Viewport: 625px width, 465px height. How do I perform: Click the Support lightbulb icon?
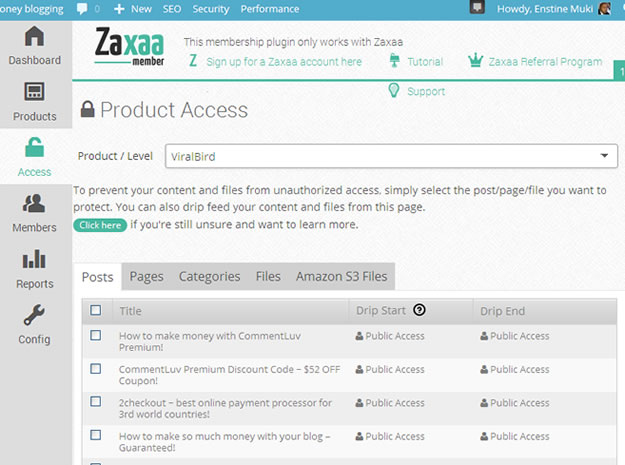pyautogui.click(x=394, y=90)
